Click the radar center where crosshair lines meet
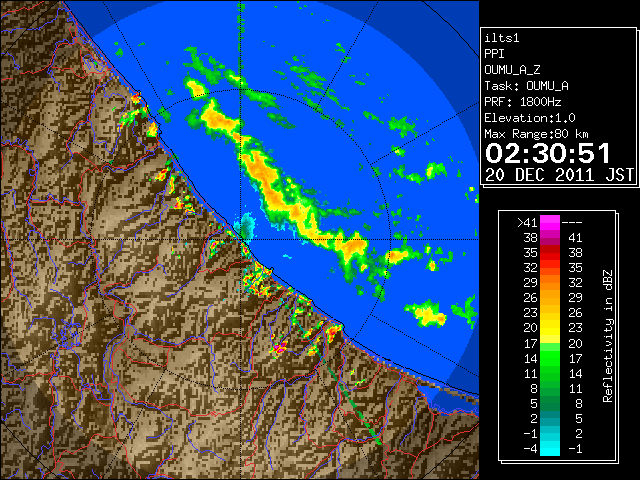Image resolution: width=640 pixels, height=480 pixels. (x=241, y=240)
